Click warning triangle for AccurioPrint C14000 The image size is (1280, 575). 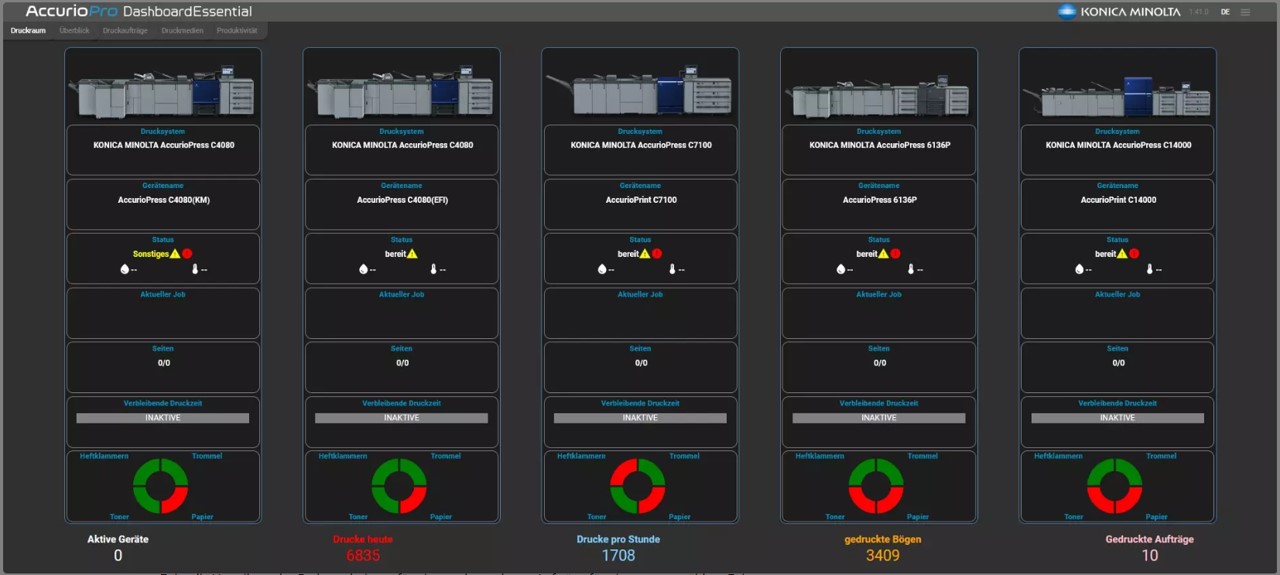(1122, 254)
